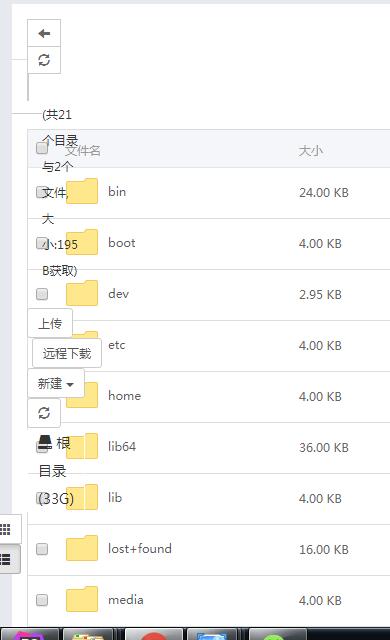Sort by 大小 column header
Screen dimensions: 390x640
coord(311,151)
